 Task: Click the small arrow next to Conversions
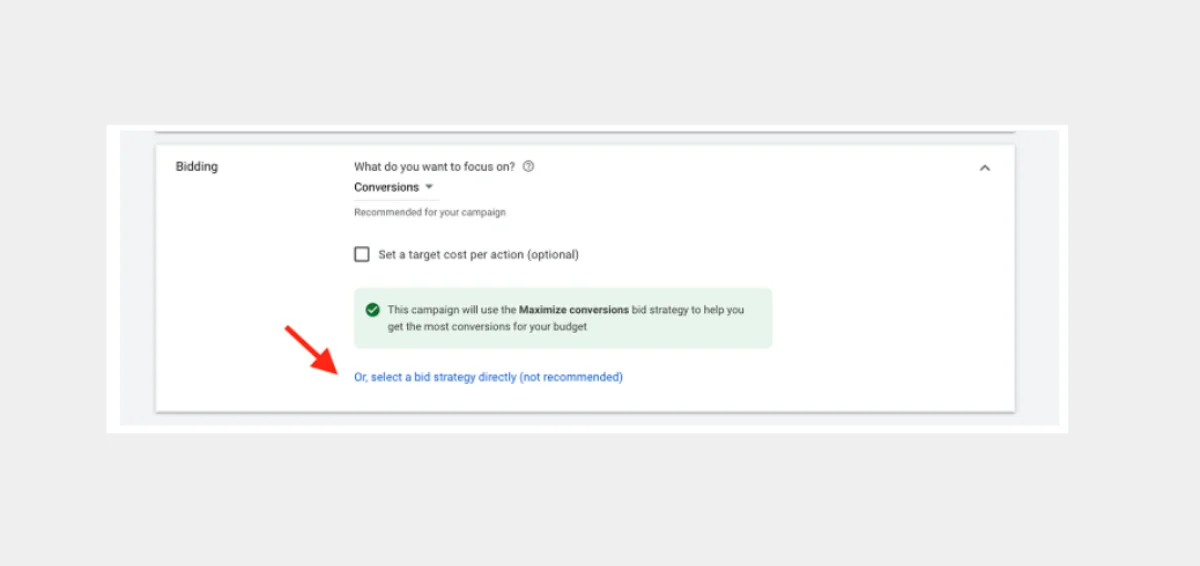429,187
